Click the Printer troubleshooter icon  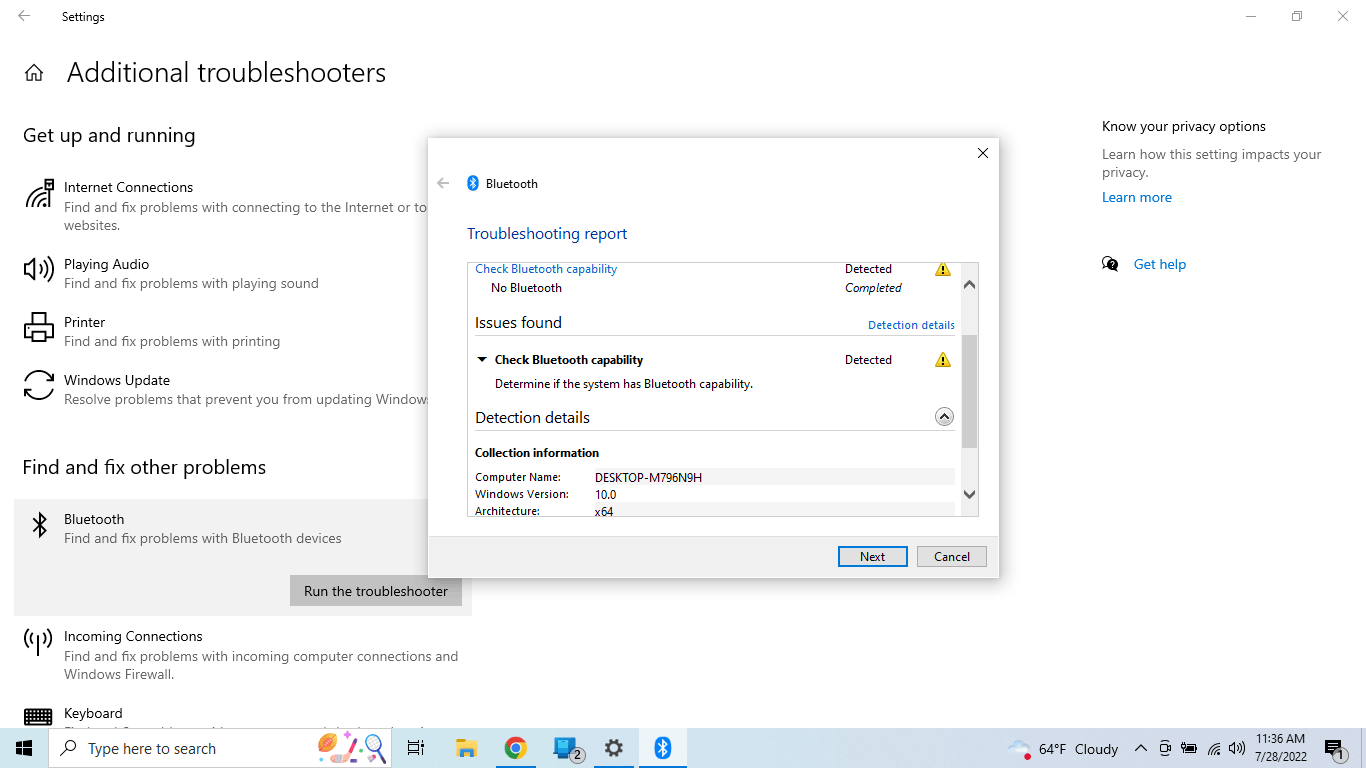point(38,327)
